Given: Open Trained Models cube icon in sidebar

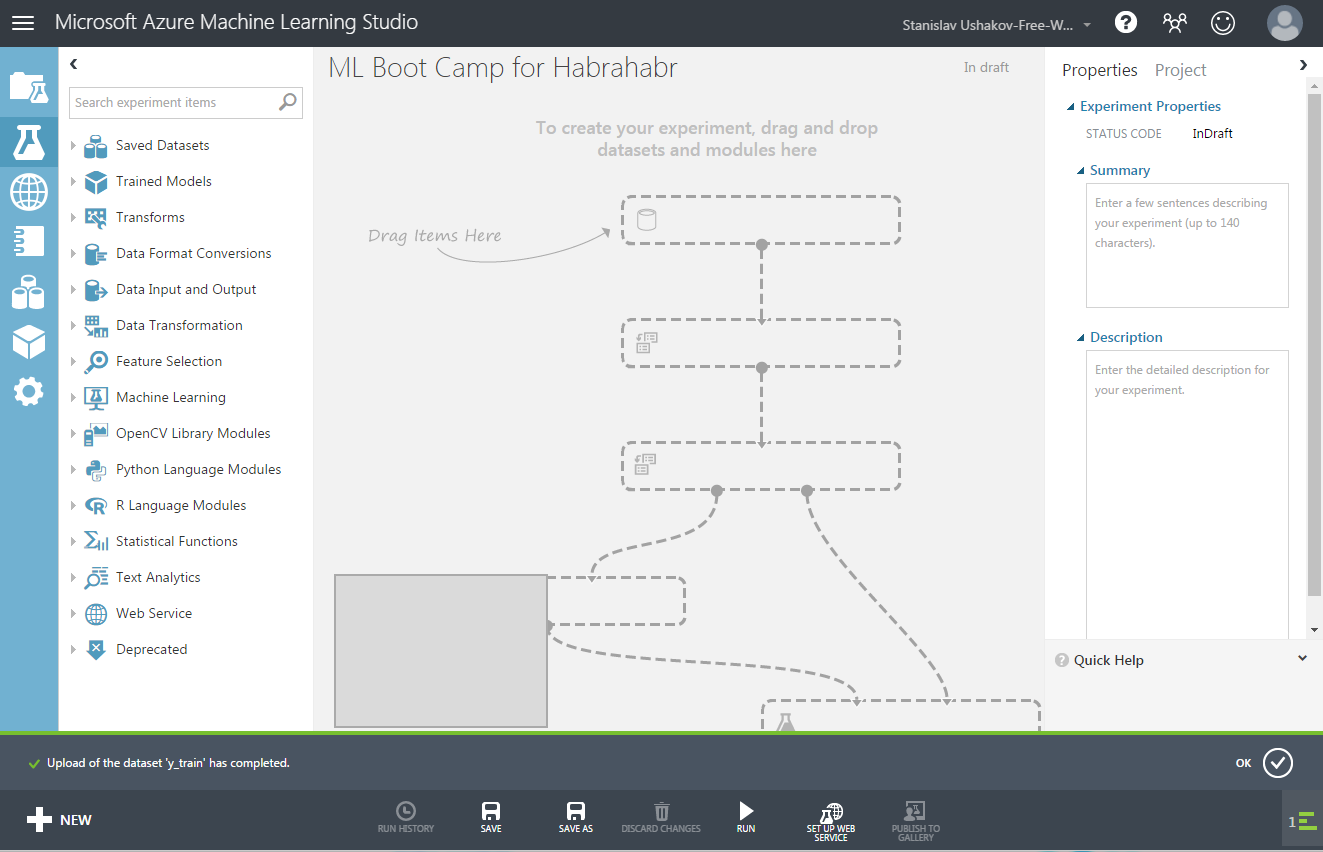Looking at the screenshot, I should [29, 342].
